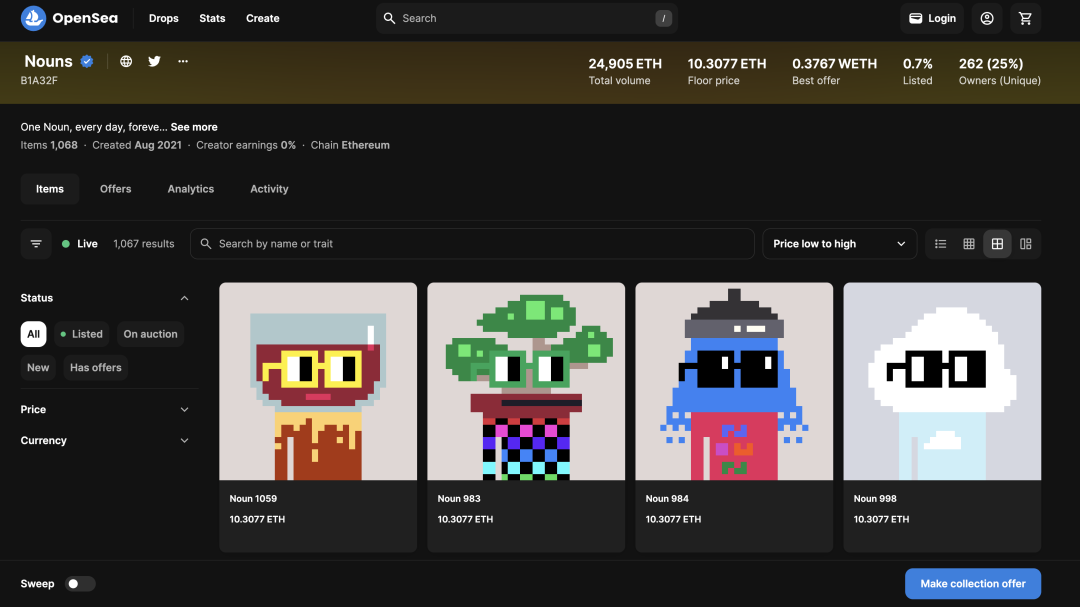Screen dimensions: 1080x607
Task: Switch to list view layout
Action: (940, 244)
